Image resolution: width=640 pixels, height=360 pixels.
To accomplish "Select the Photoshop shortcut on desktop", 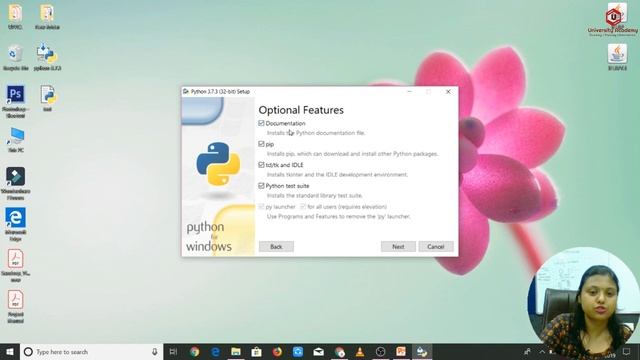I will click(x=16, y=102).
